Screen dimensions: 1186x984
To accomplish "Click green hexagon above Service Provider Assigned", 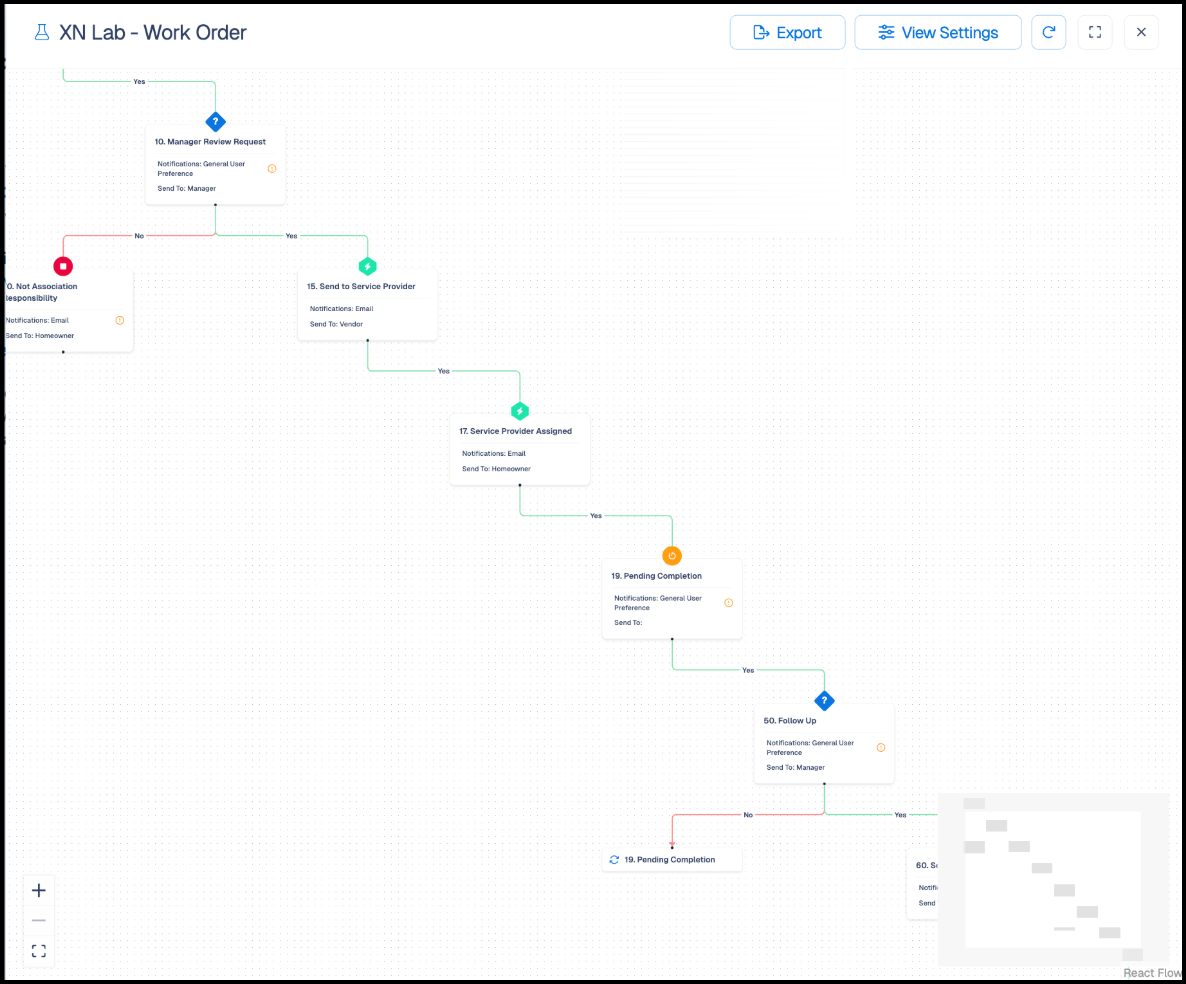I will coord(520,411).
